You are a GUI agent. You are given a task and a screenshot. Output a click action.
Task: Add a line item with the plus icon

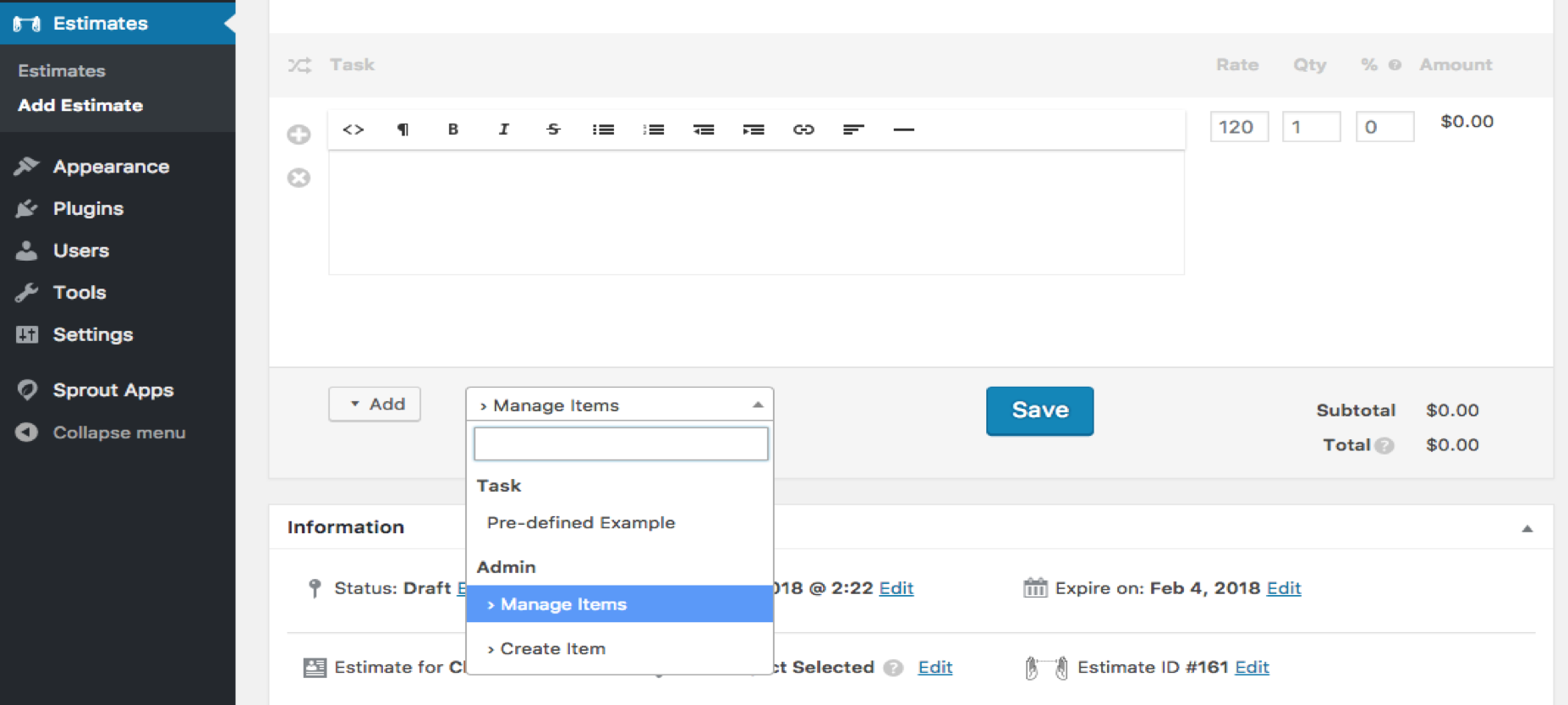[299, 135]
